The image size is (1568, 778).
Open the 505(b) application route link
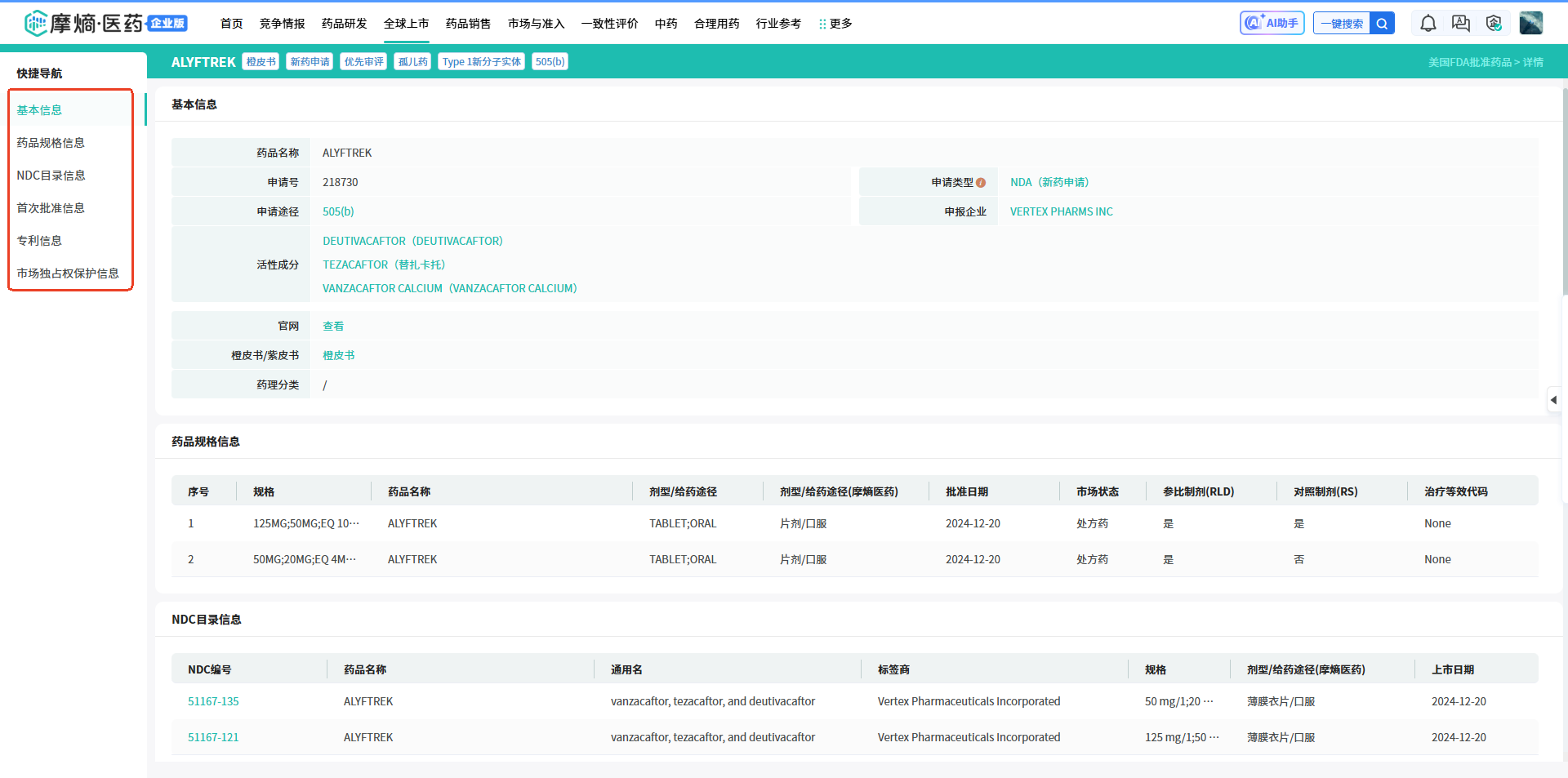pyautogui.click(x=338, y=211)
